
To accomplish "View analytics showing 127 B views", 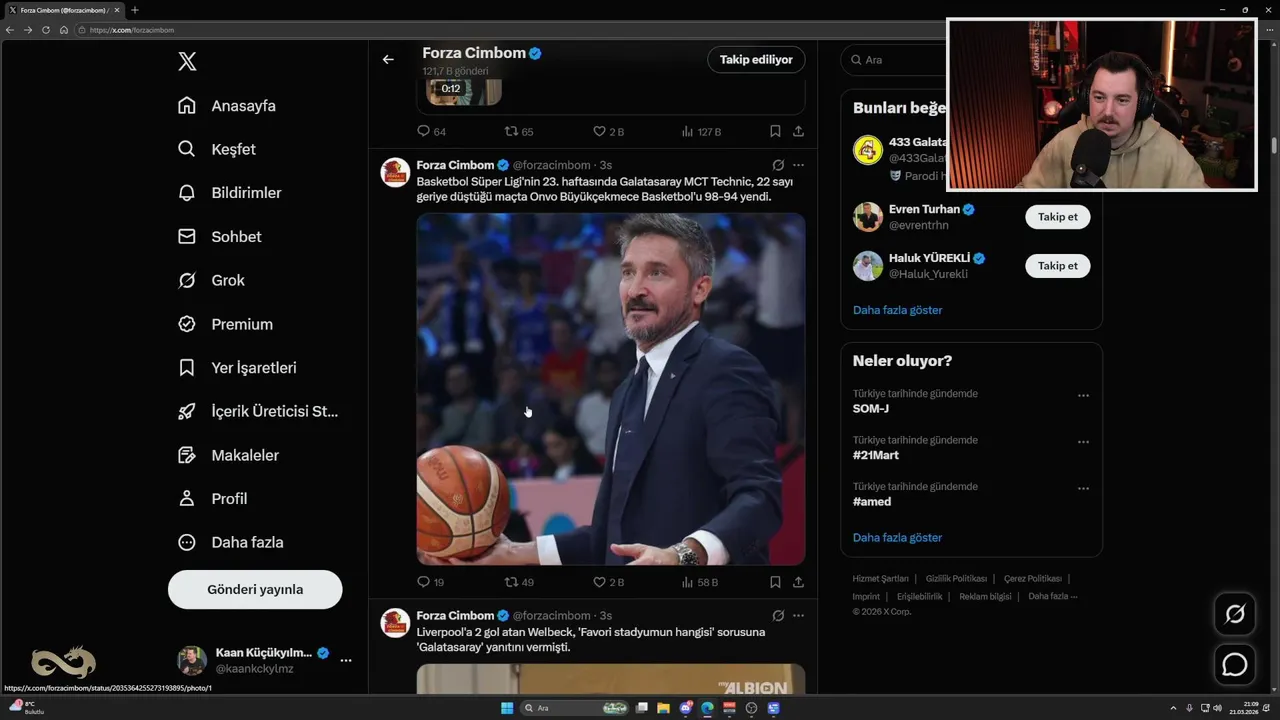I will (x=701, y=131).
